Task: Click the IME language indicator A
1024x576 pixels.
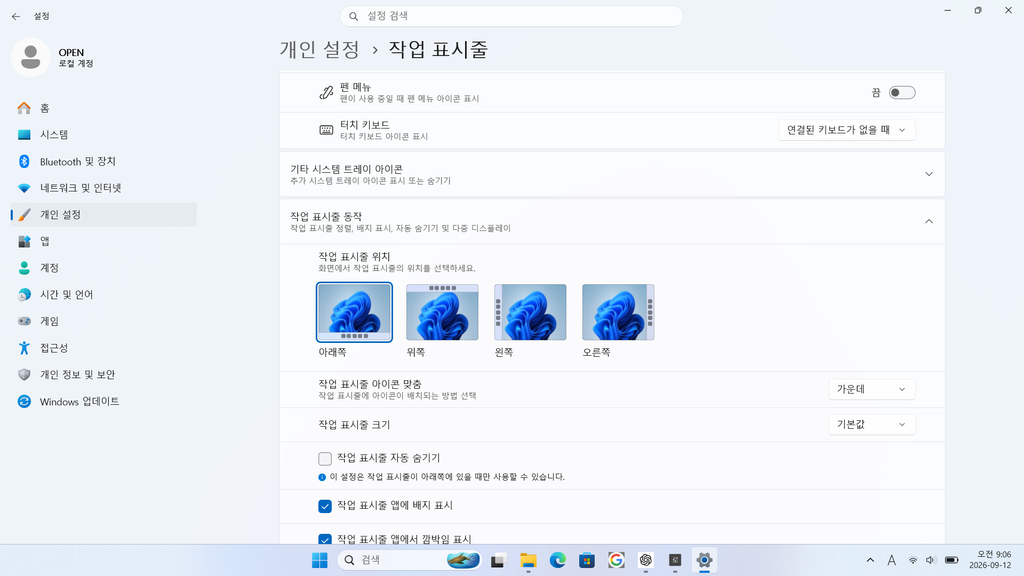Action: point(891,560)
